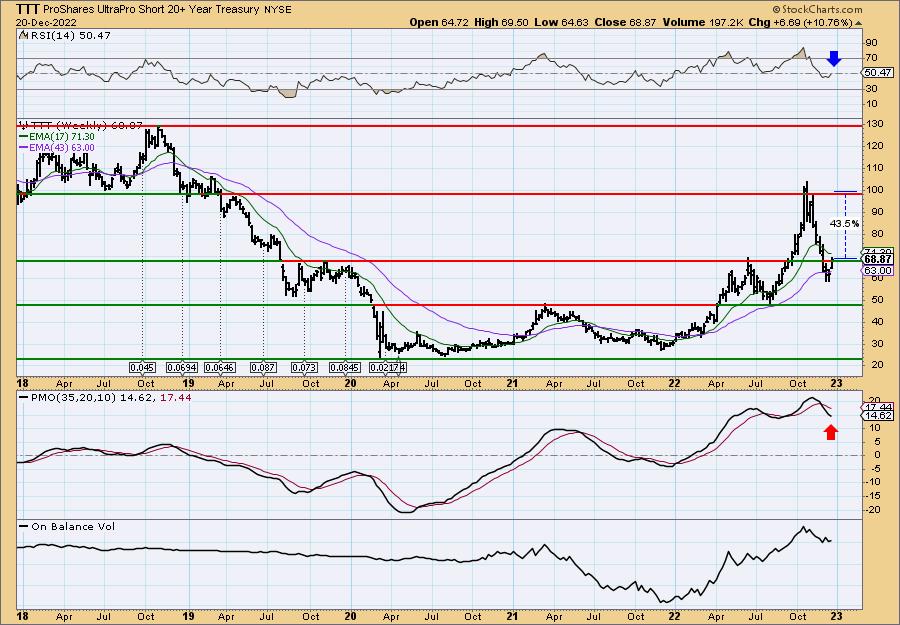Click the 0.0694 cycle label
The height and width of the screenshot is (625, 900).
click(182, 367)
